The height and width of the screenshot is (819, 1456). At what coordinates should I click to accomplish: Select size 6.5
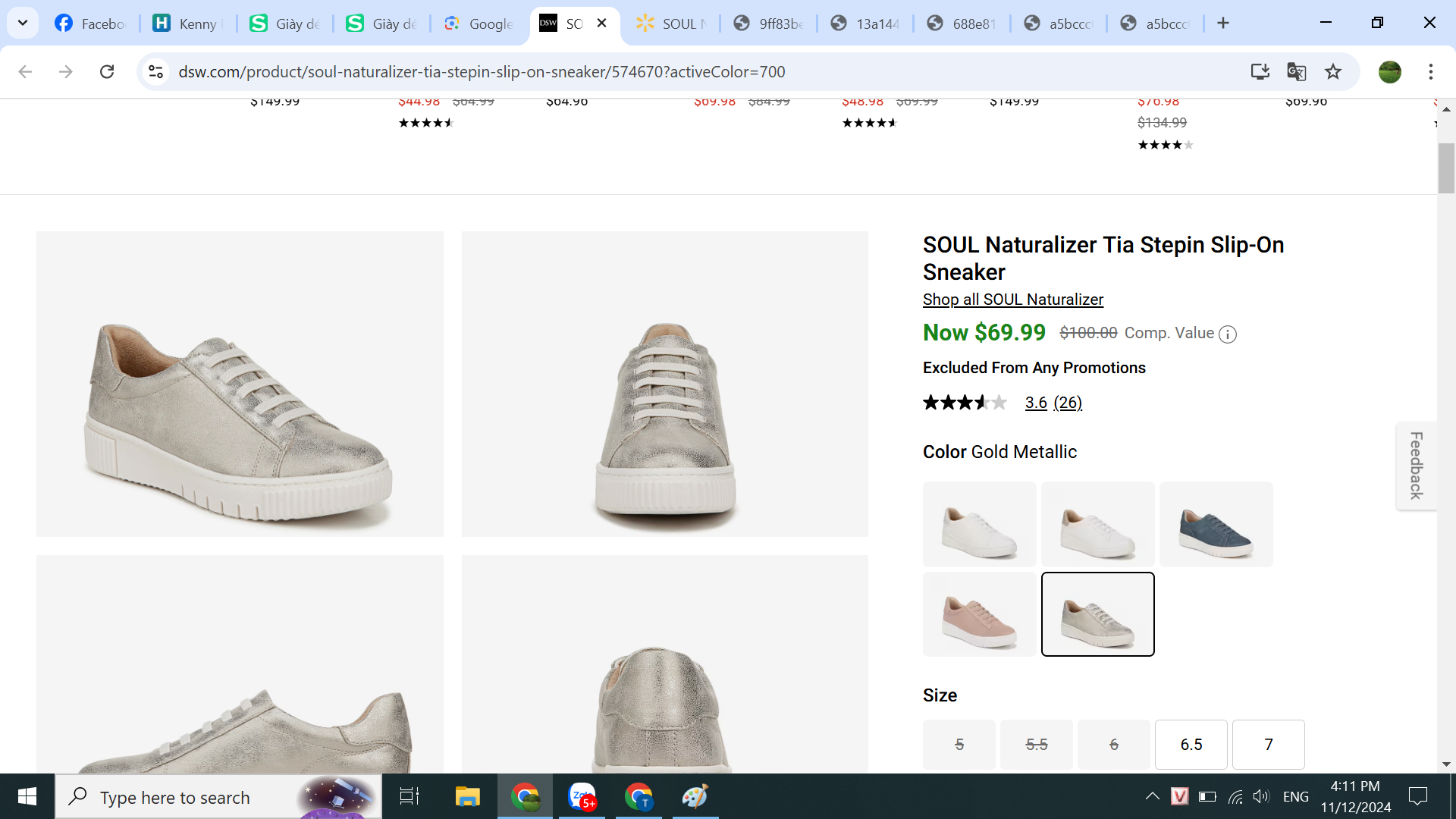[1191, 745]
